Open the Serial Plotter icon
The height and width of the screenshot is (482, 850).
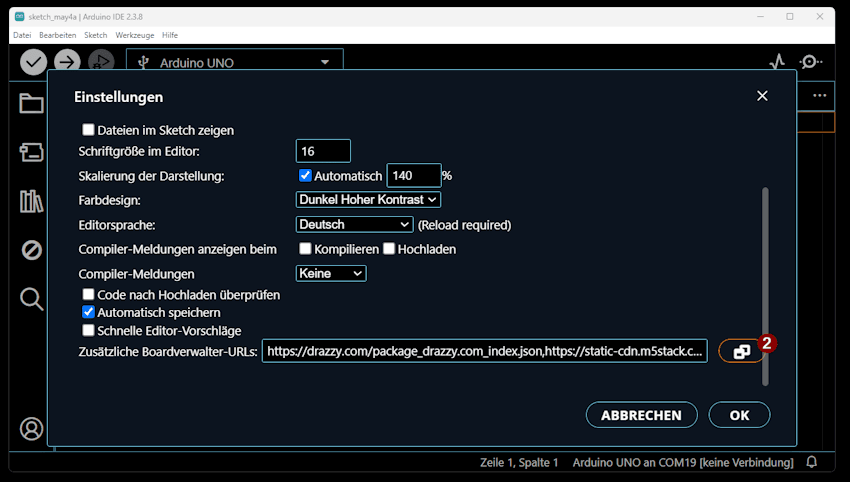pos(777,62)
